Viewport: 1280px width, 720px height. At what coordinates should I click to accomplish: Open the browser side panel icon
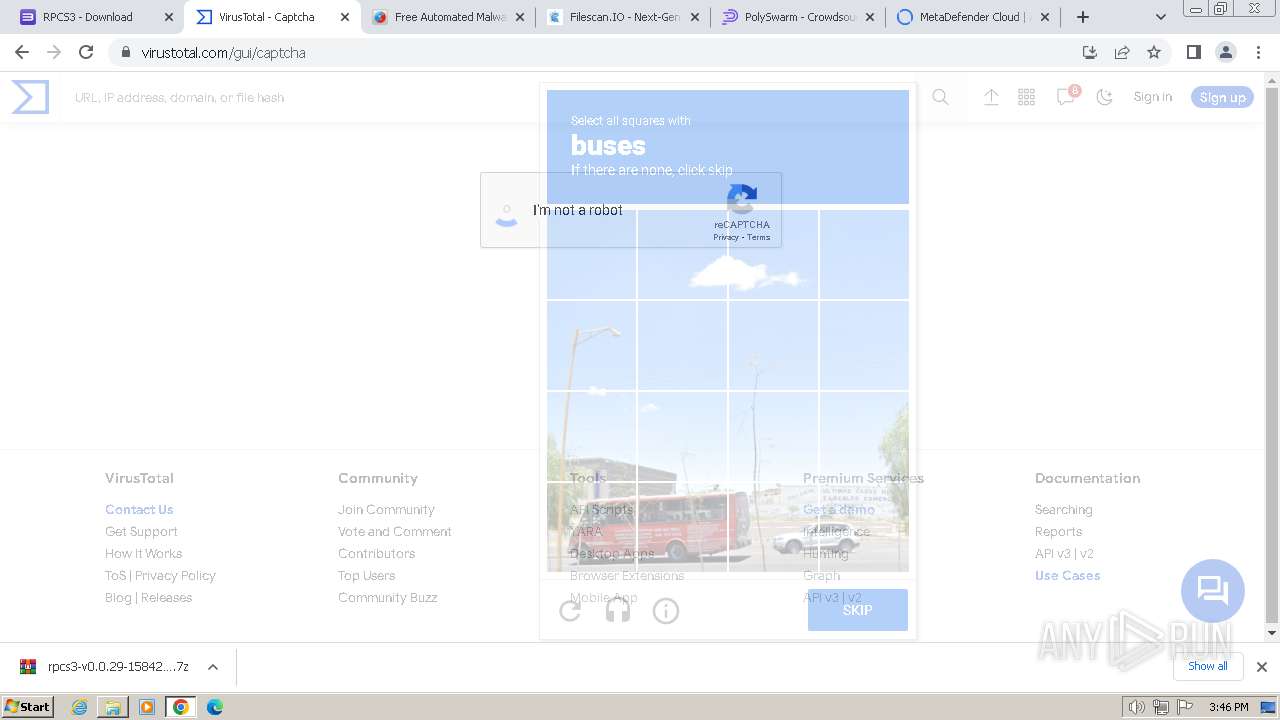tap(1193, 52)
